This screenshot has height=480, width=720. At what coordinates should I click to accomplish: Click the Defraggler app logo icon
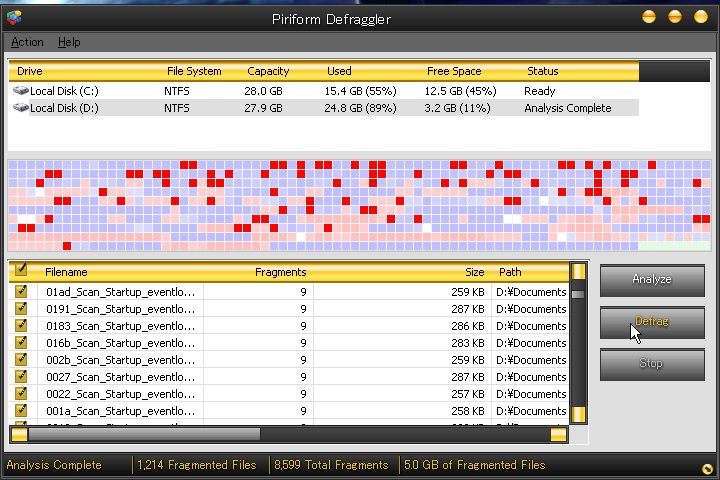[x=14, y=17]
